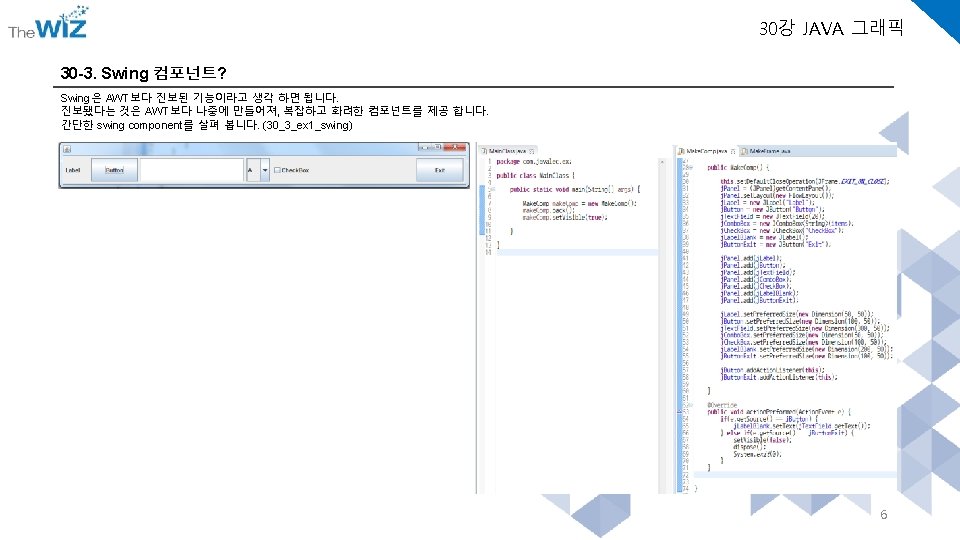This screenshot has width=960, height=540.
Task: Close the MakeComp.java tab via its X
Action: [x=732, y=151]
